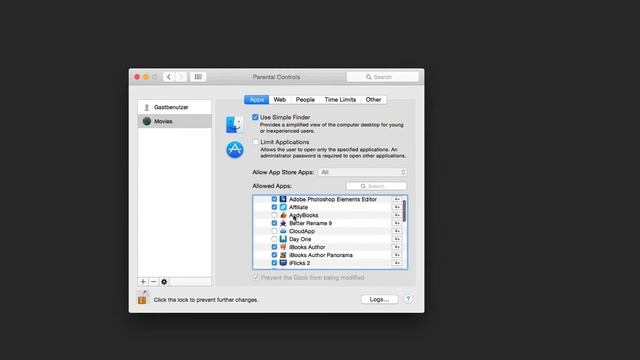Open the gear action menu below the user list
Viewport: 640px width, 360px height.
[164, 282]
